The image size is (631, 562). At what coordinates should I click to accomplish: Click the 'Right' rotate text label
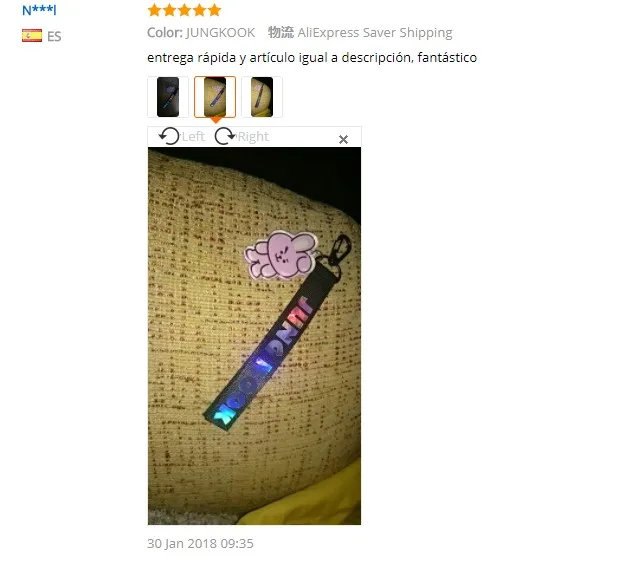click(253, 137)
